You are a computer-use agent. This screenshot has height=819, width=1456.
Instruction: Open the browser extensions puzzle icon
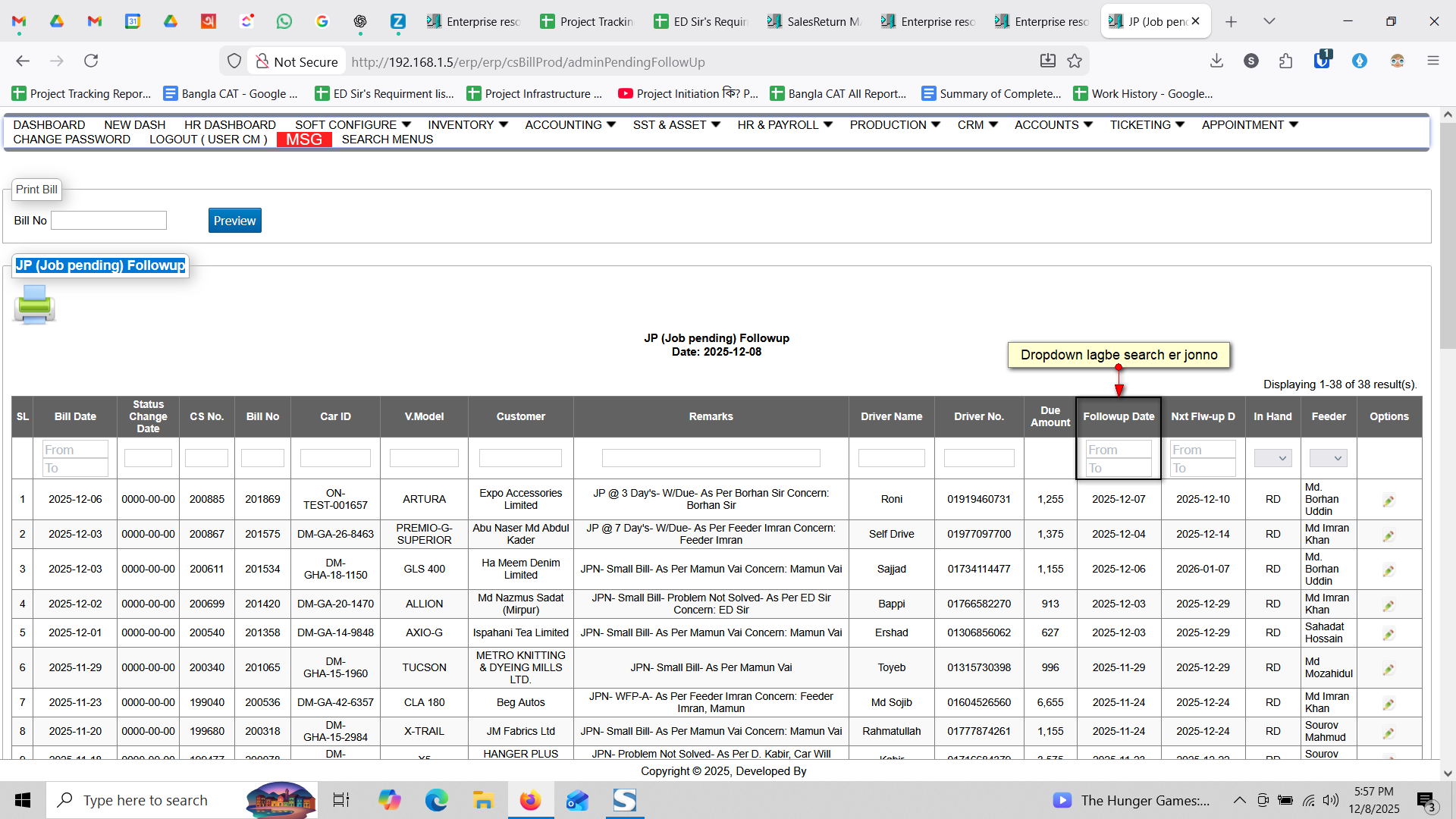click(x=1285, y=61)
